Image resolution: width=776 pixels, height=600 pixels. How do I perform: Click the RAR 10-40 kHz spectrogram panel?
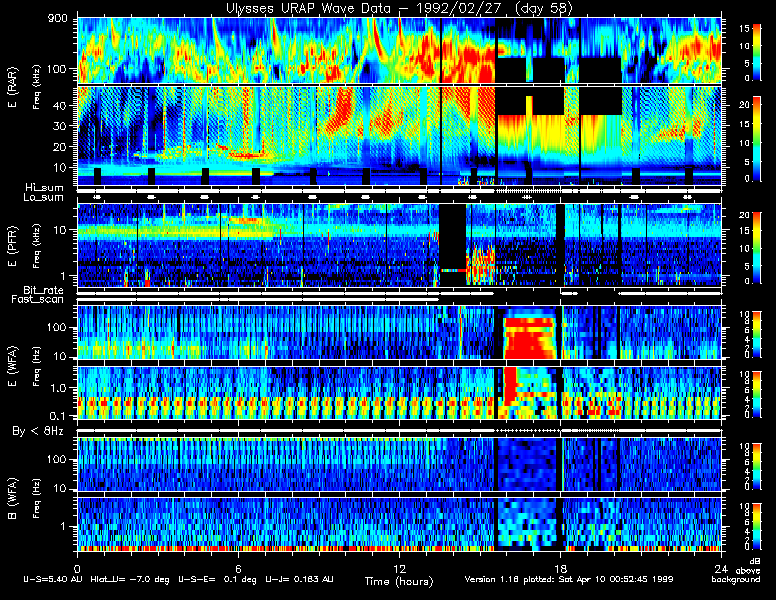coord(399,136)
